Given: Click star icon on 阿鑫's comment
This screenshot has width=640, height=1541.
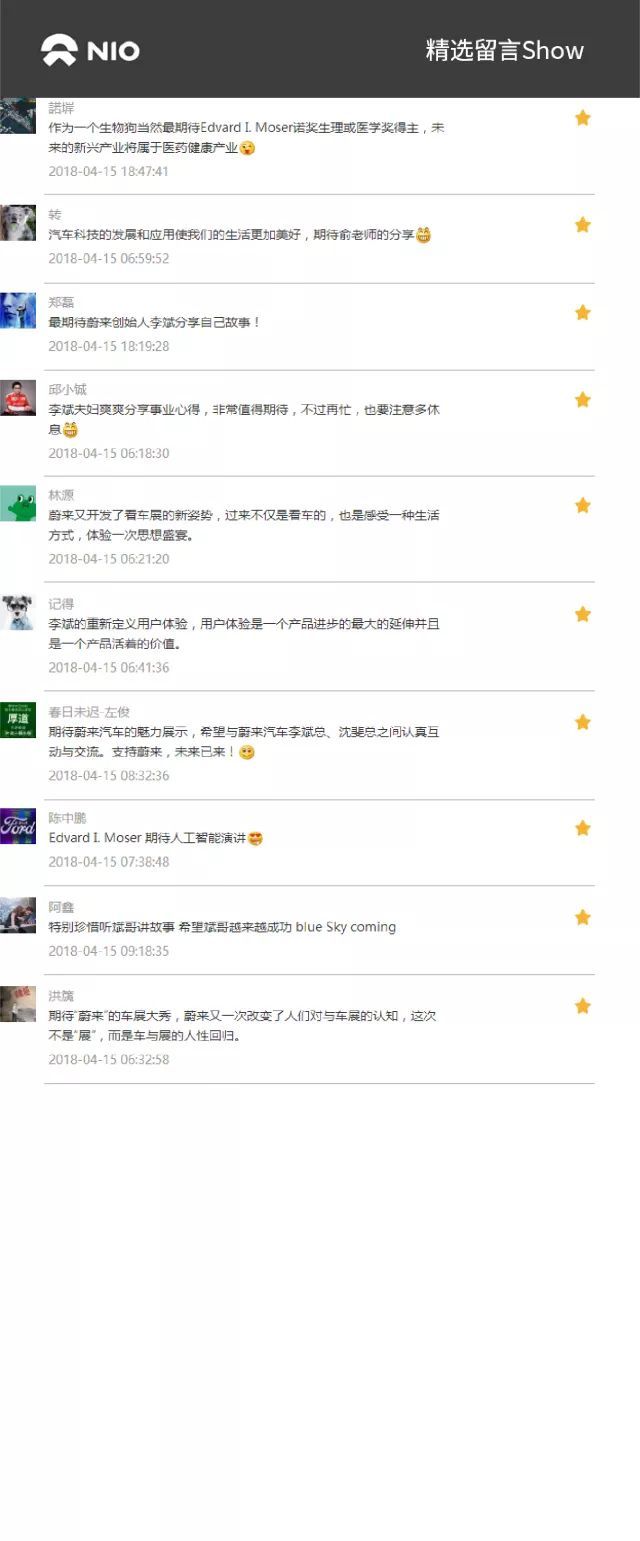Looking at the screenshot, I should [583, 917].
